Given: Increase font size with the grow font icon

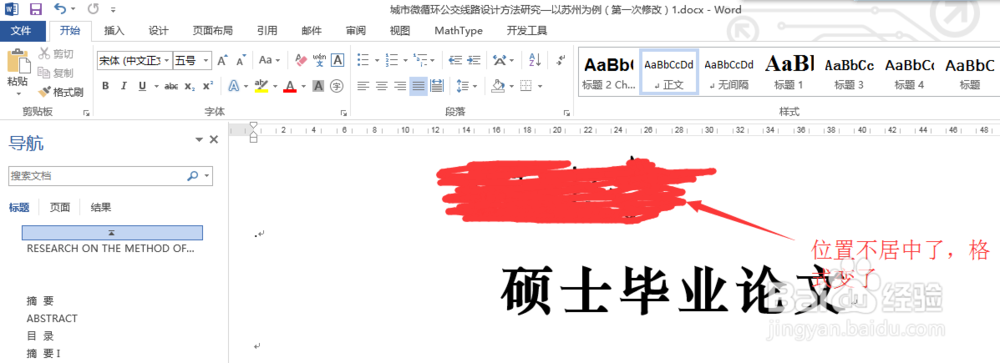Looking at the screenshot, I should click(x=222, y=61).
